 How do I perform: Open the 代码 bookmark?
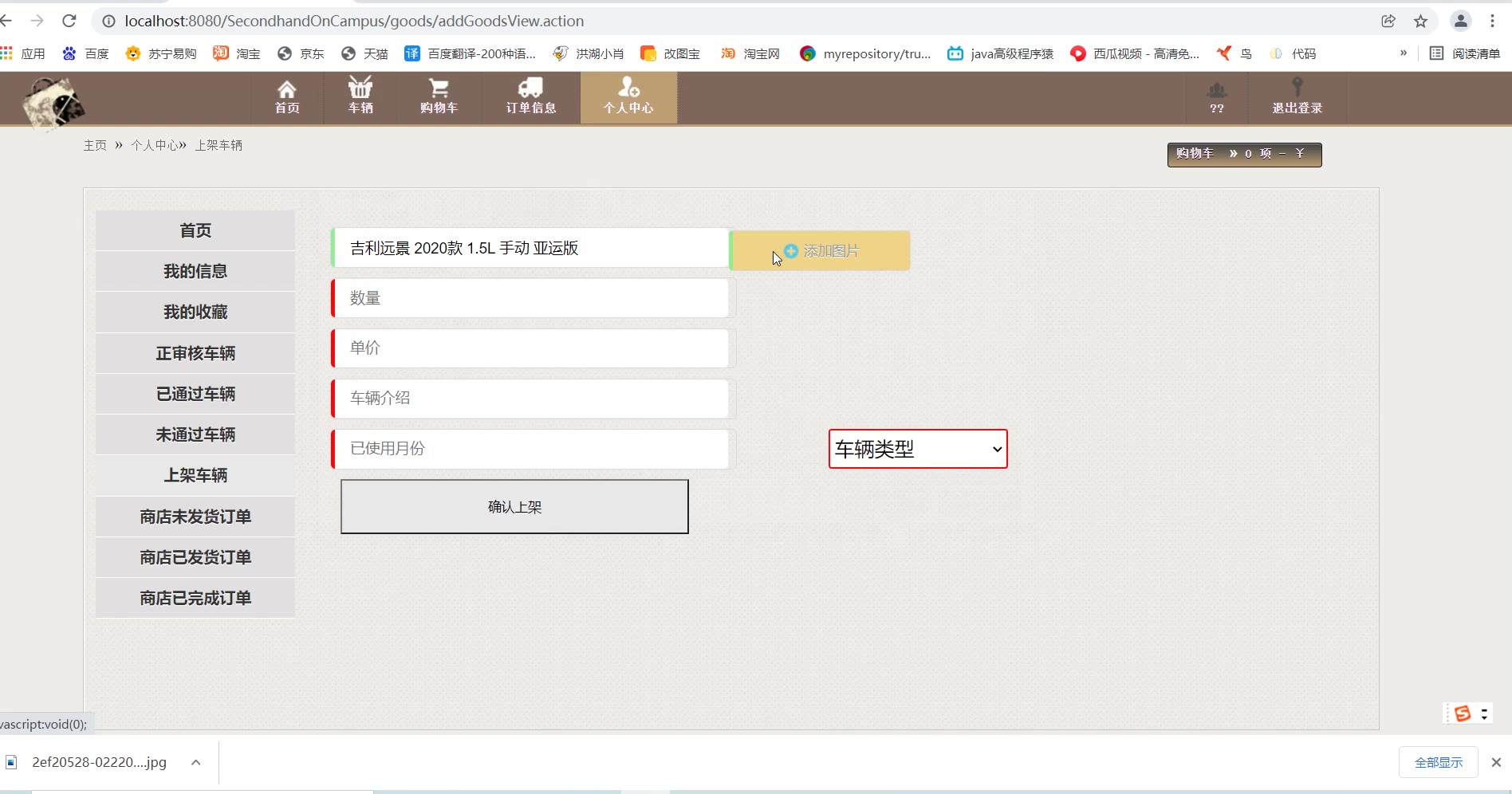click(1293, 53)
